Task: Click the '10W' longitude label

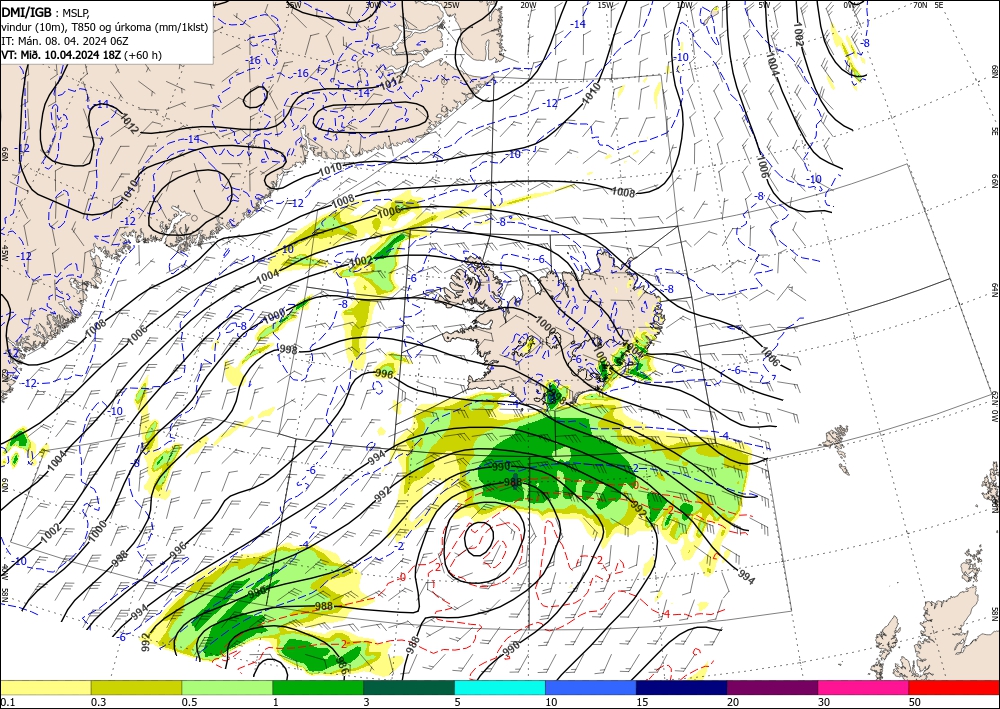Action: coord(684,4)
